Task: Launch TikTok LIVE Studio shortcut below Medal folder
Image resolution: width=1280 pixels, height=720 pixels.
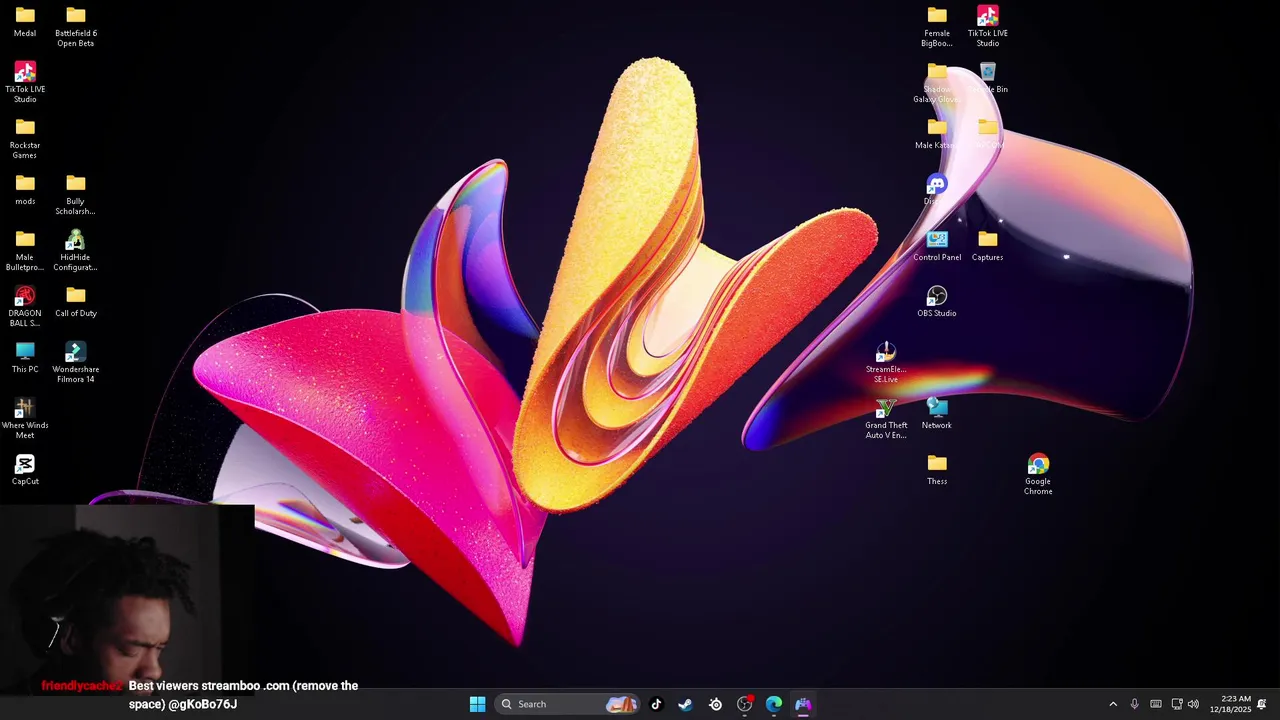Action: tap(25, 82)
